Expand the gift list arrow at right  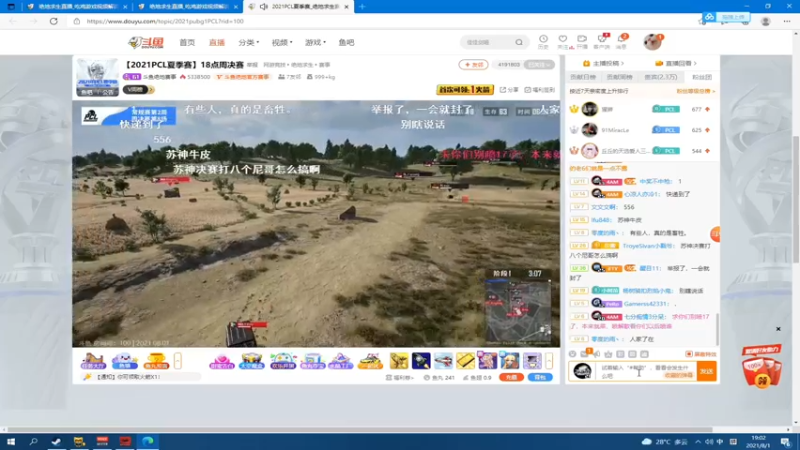click(x=549, y=361)
